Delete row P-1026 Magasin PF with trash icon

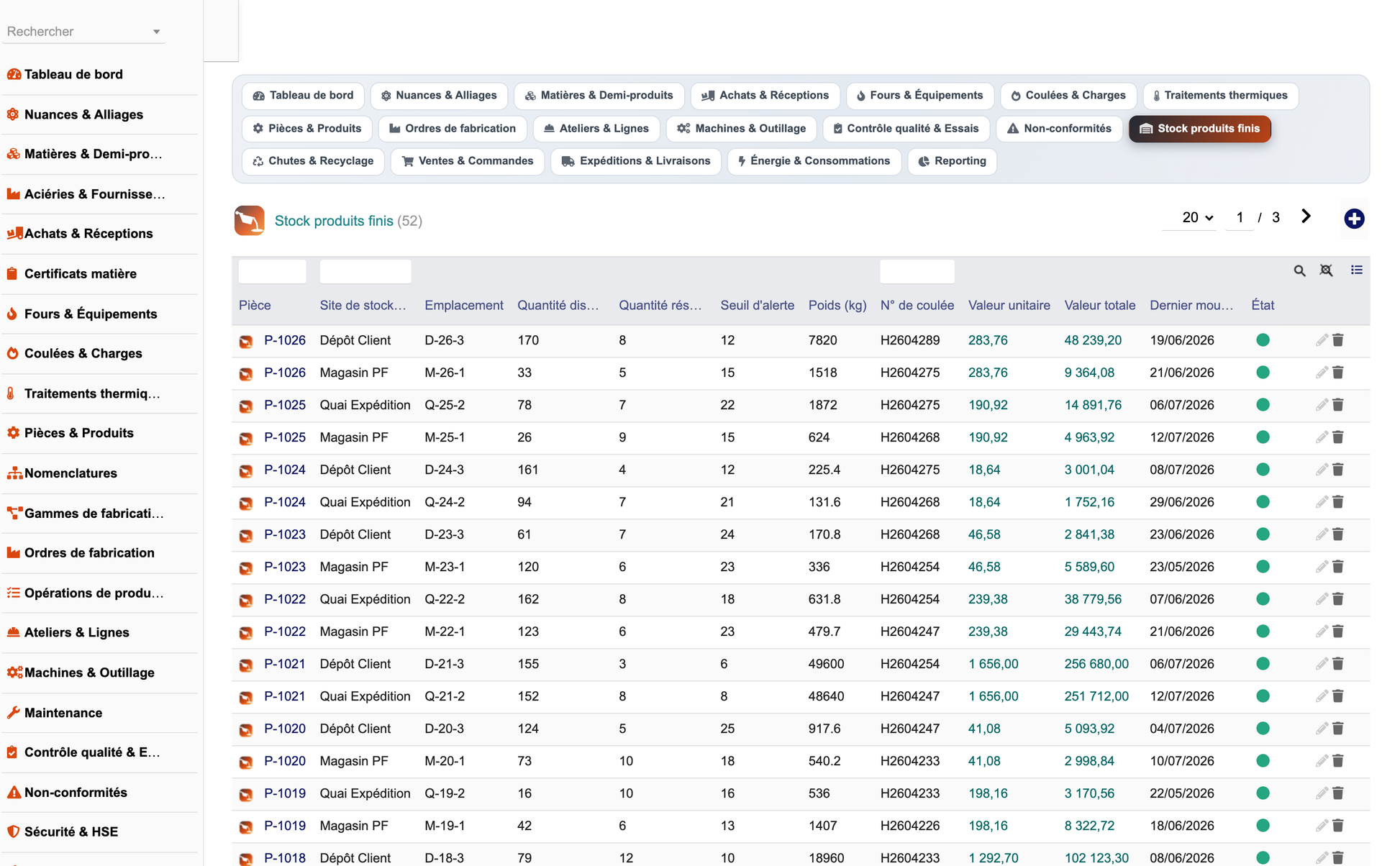(x=1338, y=373)
